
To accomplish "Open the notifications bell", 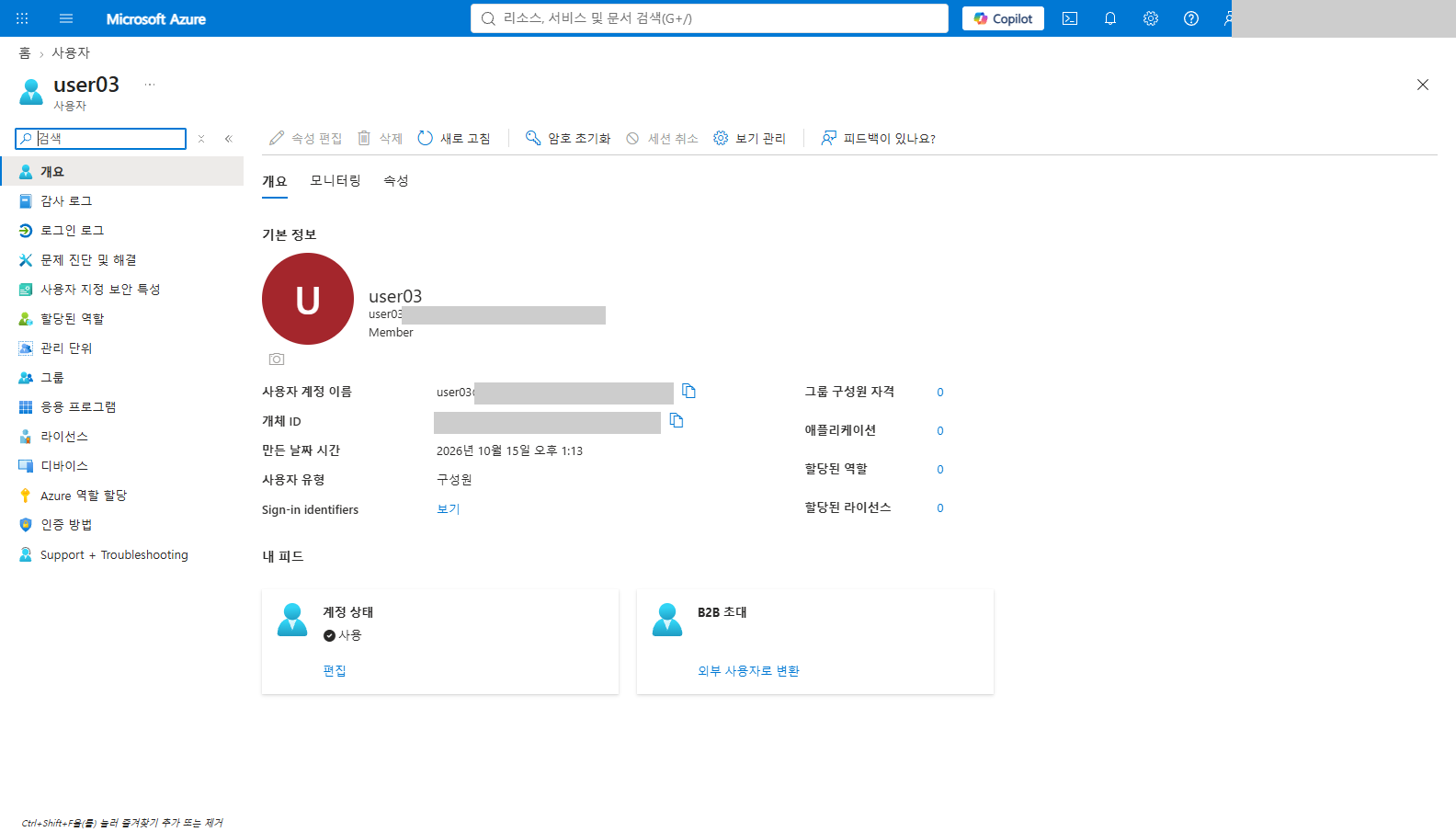I will coord(1110,18).
